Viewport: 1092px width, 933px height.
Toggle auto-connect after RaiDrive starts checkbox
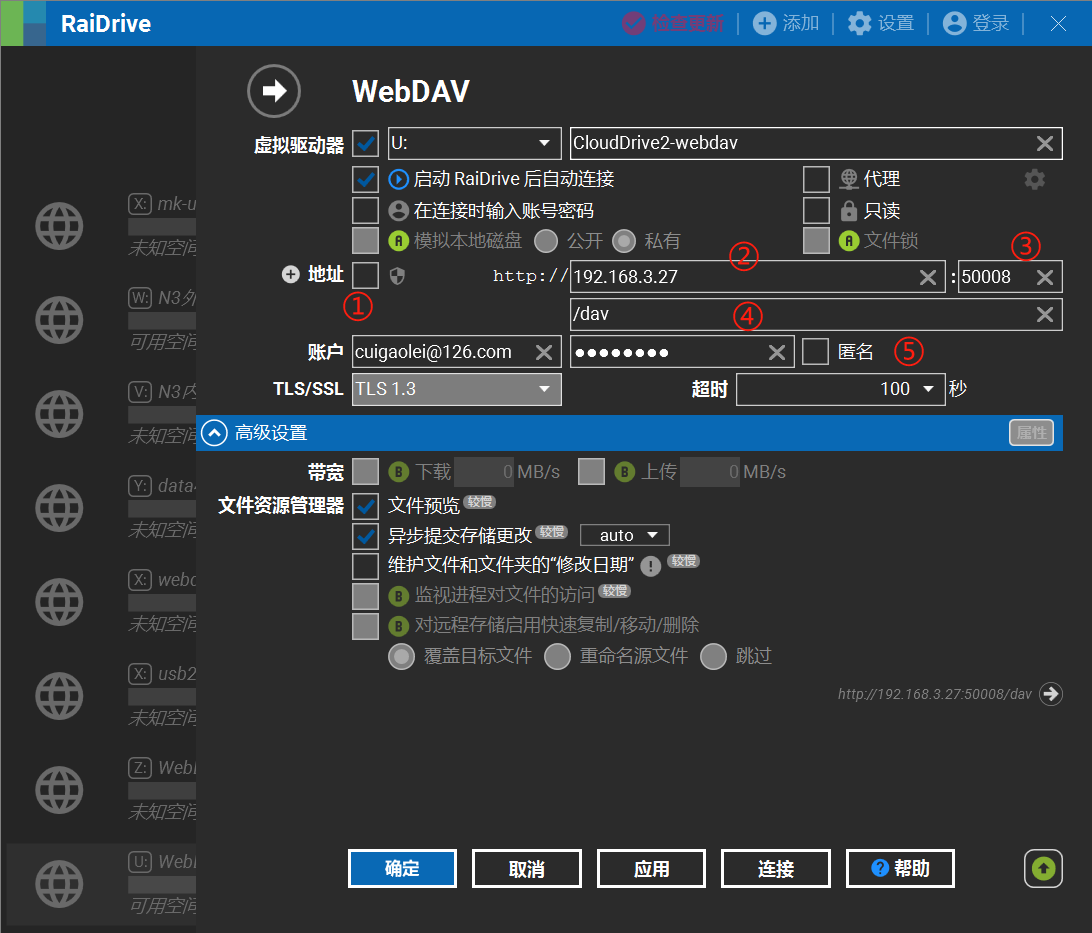(366, 179)
